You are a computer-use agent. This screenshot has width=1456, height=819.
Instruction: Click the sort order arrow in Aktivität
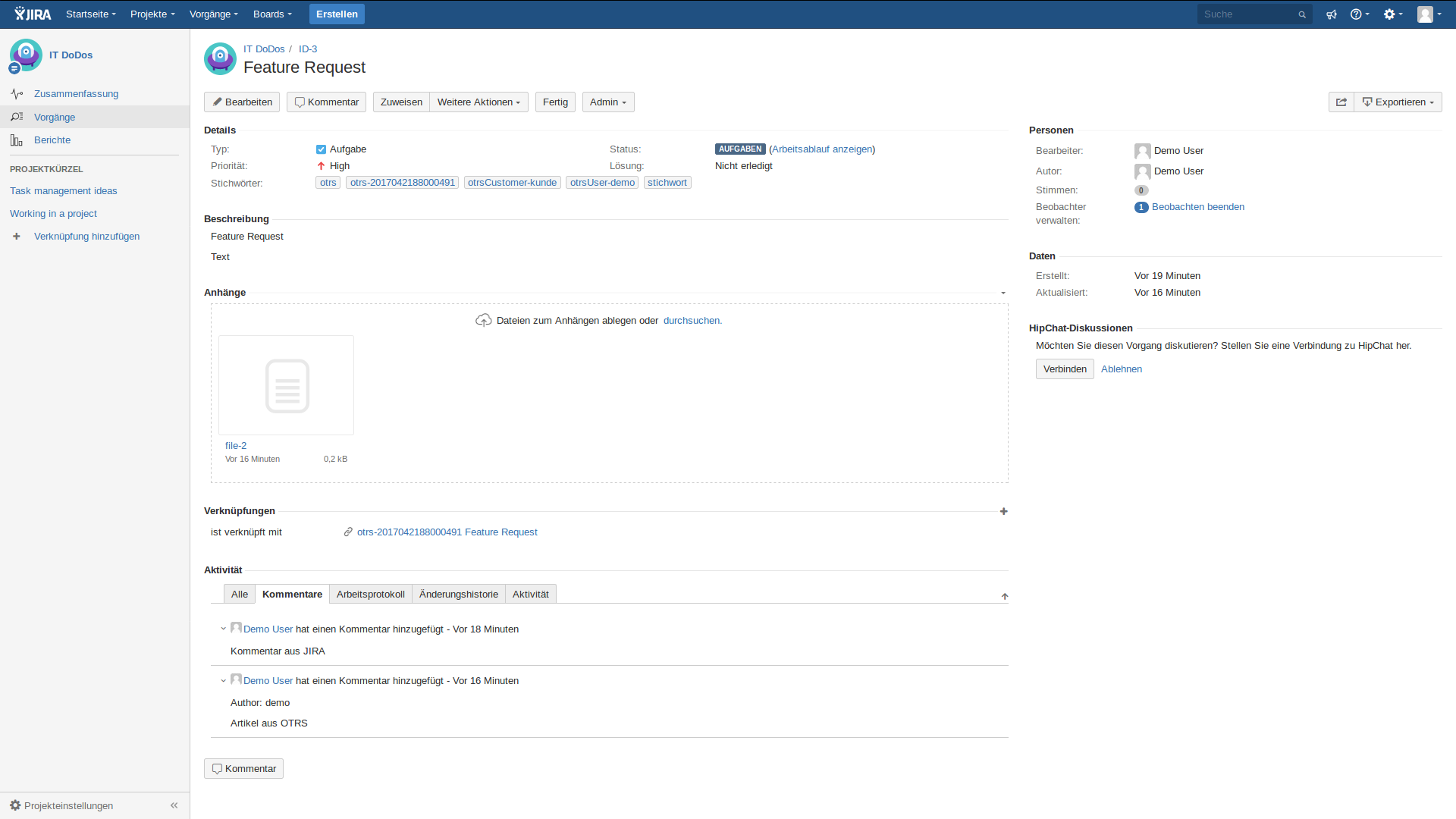tap(1005, 597)
